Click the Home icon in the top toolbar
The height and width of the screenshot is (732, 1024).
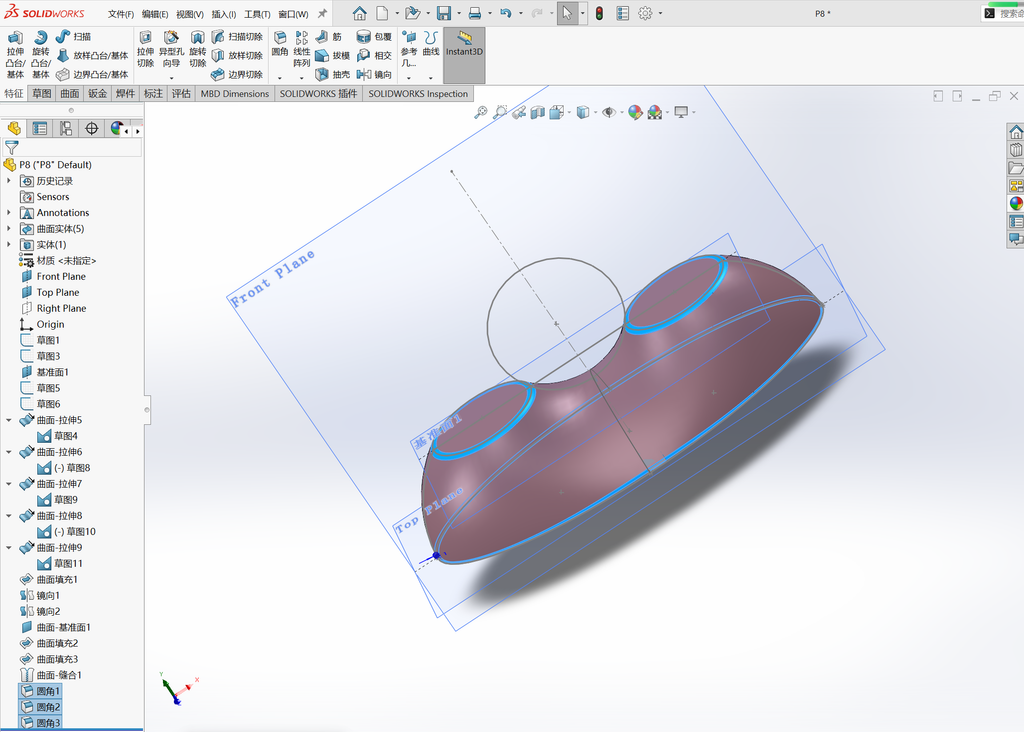(x=359, y=13)
